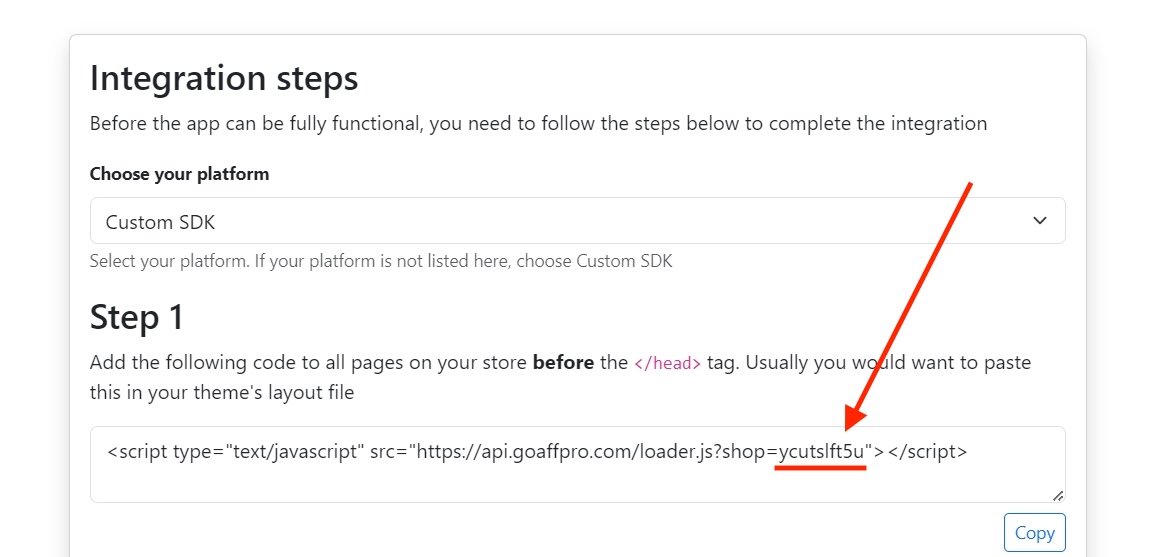The height and width of the screenshot is (557, 1158).
Task: Click the Choose your platform label
Action: tap(179, 174)
